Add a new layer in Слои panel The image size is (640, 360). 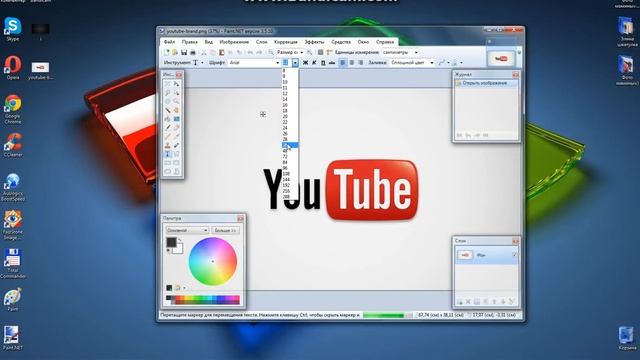460,302
